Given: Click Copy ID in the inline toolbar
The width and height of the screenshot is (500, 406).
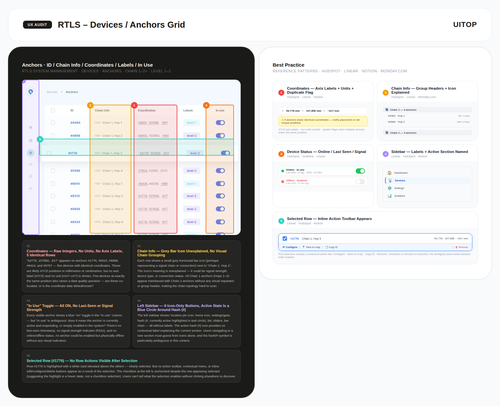Looking at the screenshot, I should [332, 247].
